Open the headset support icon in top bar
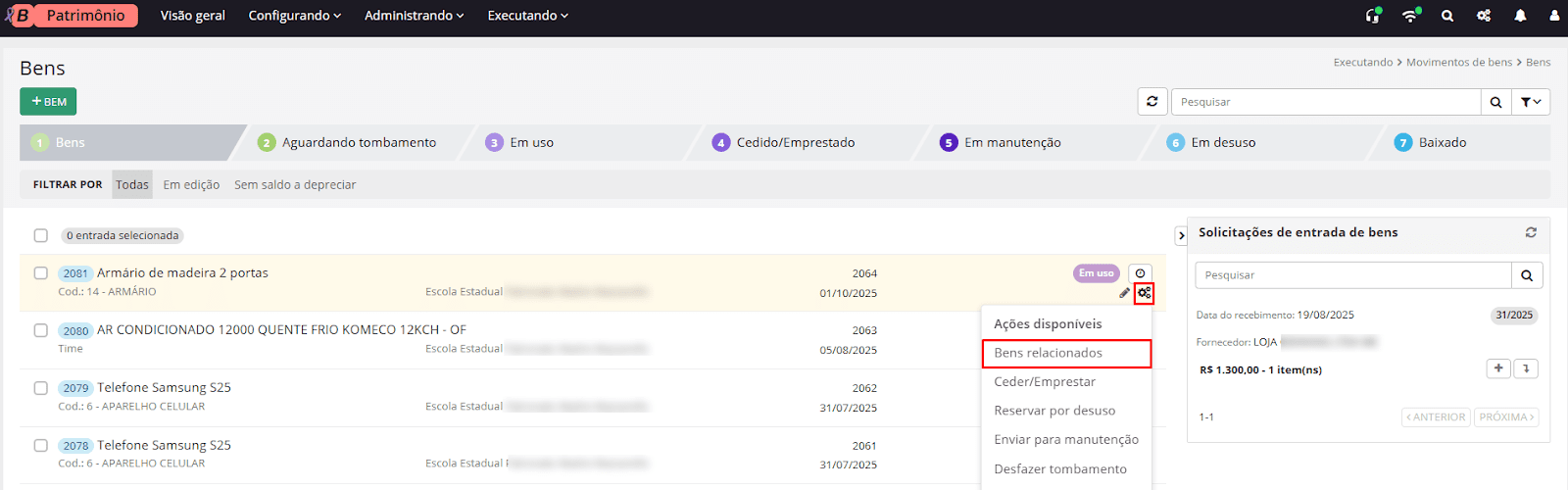This screenshot has height=490, width=1568. point(1372,16)
